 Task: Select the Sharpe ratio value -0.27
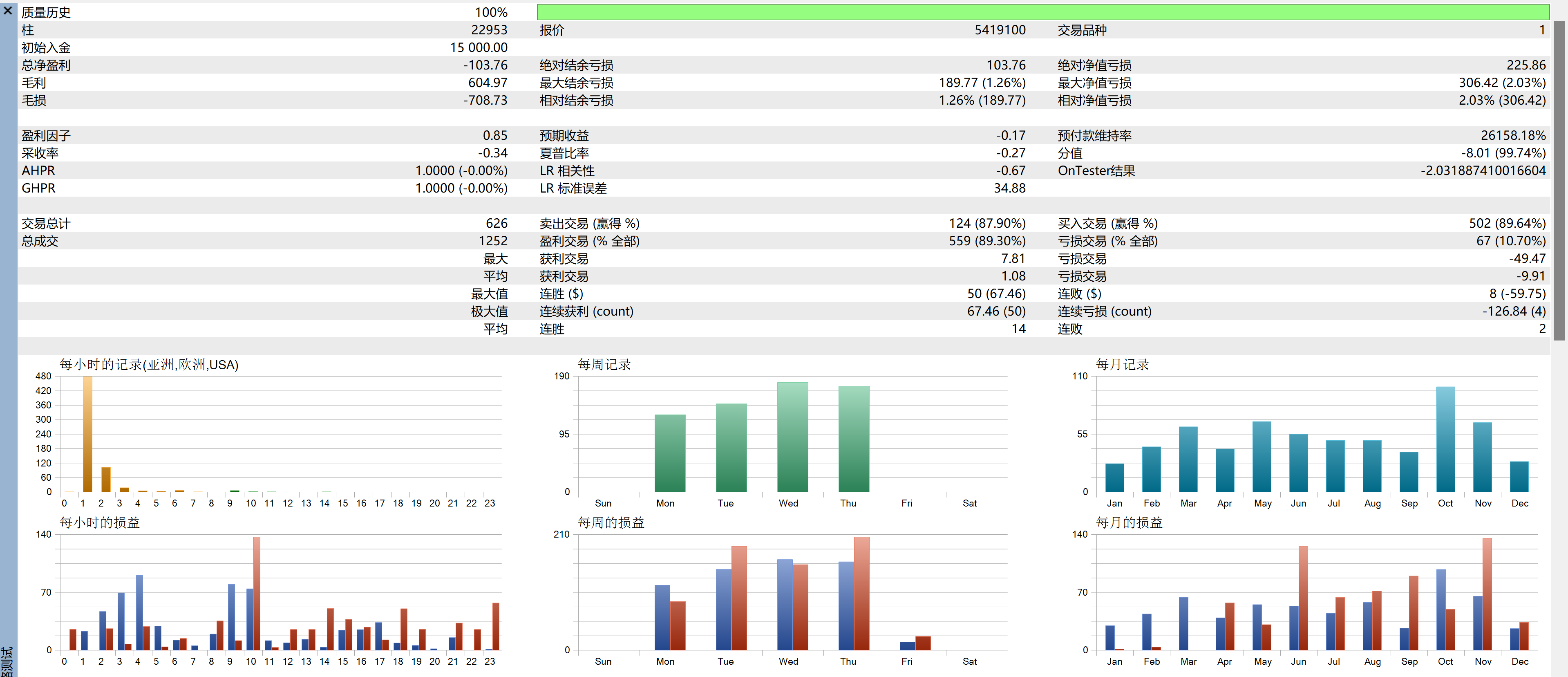(1011, 153)
